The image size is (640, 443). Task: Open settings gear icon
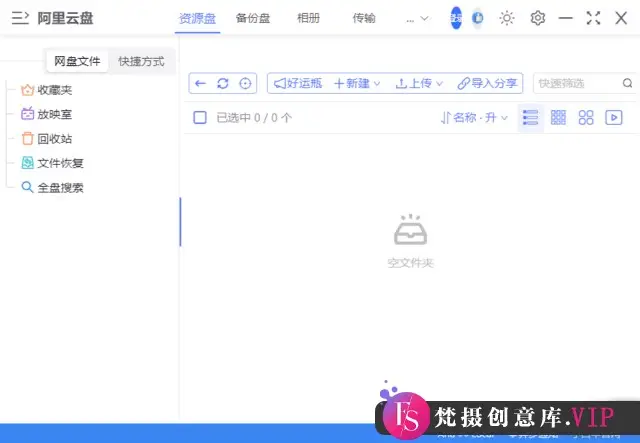click(538, 18)
